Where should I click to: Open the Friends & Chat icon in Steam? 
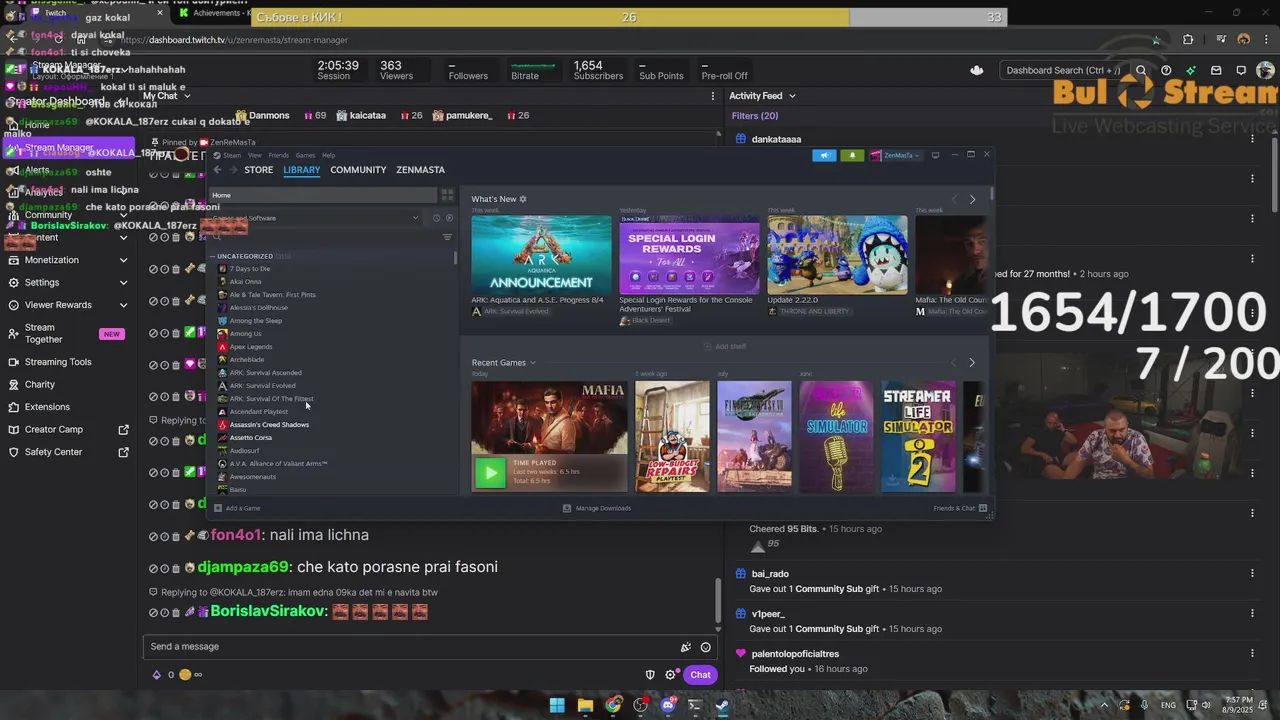click(x=983, y=508)
